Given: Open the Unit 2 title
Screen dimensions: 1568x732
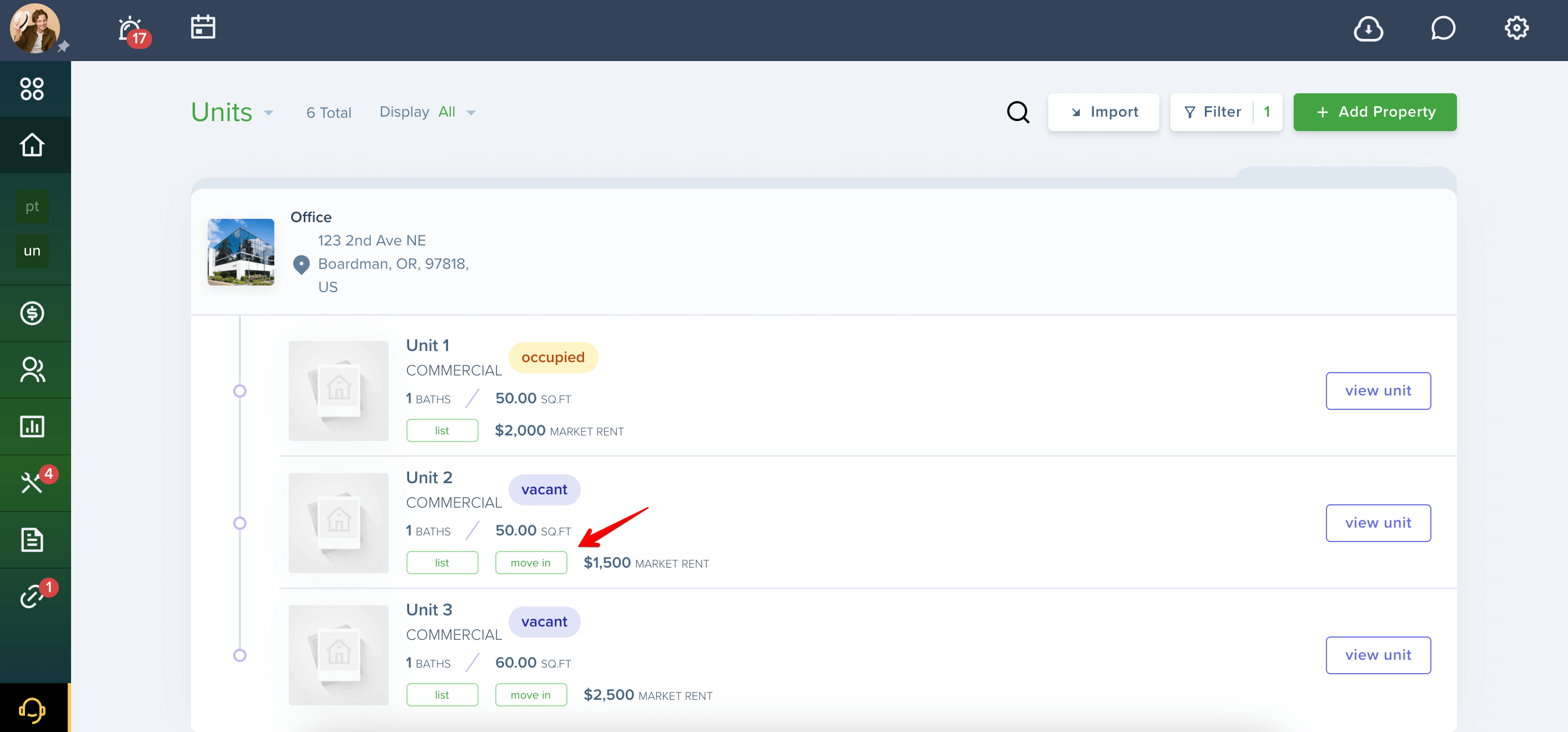Looking at the screenshot, I should tap(429, 478).
